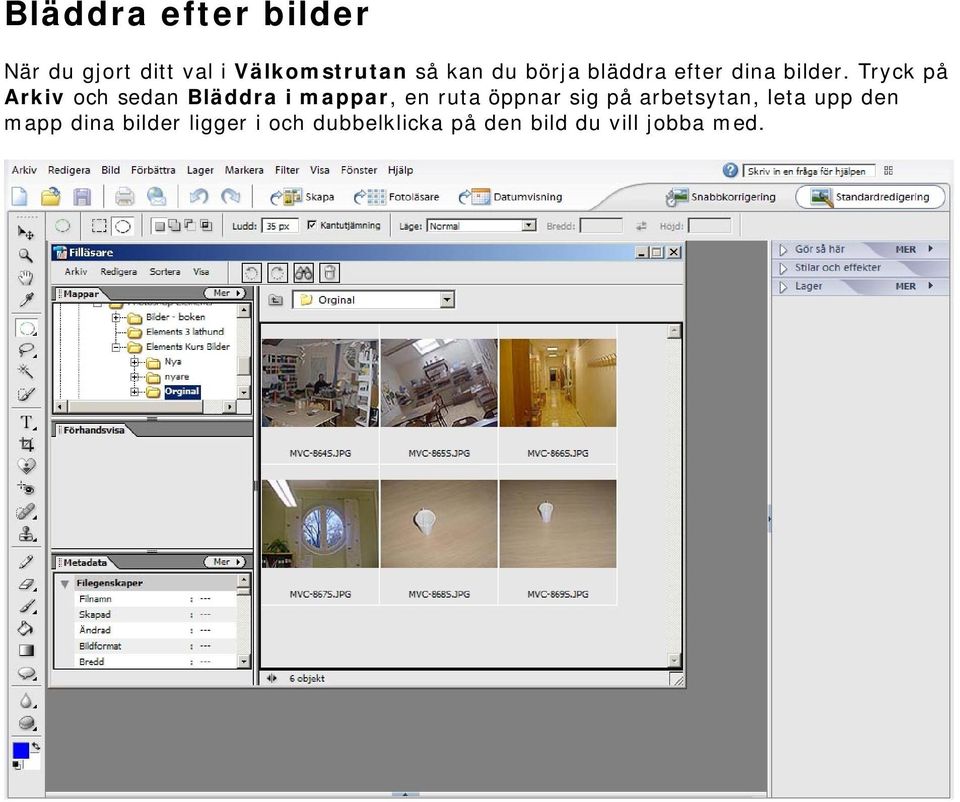The image size is (960, 802).
Task: Select the Gradient tool
Action: point(26,650)
